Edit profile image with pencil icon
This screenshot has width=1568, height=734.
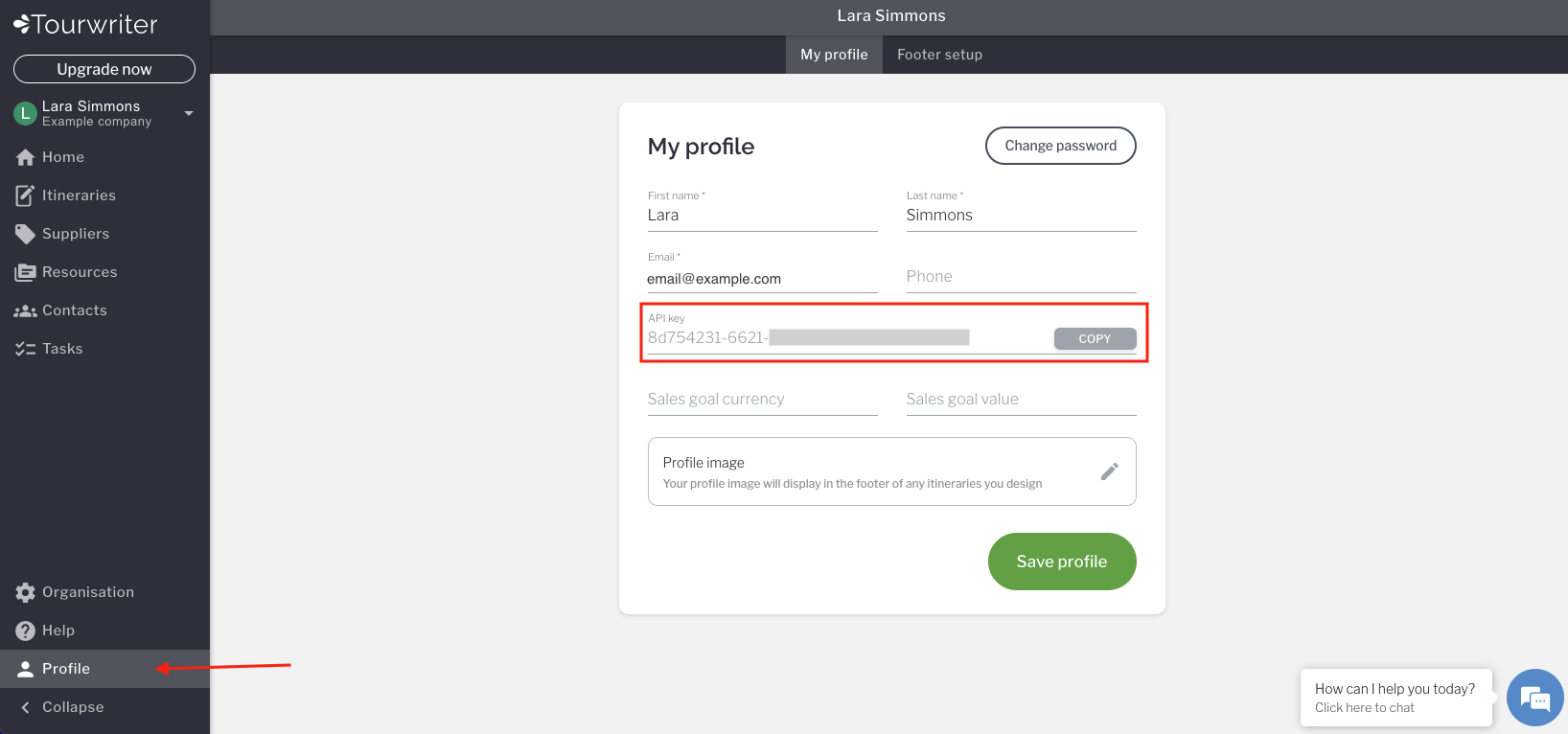(1110, 471)
